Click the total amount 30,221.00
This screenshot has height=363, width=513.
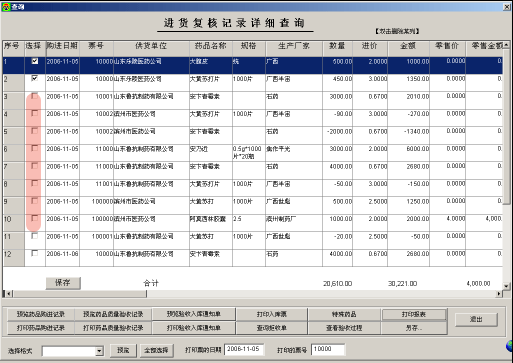tap(402, 284)
